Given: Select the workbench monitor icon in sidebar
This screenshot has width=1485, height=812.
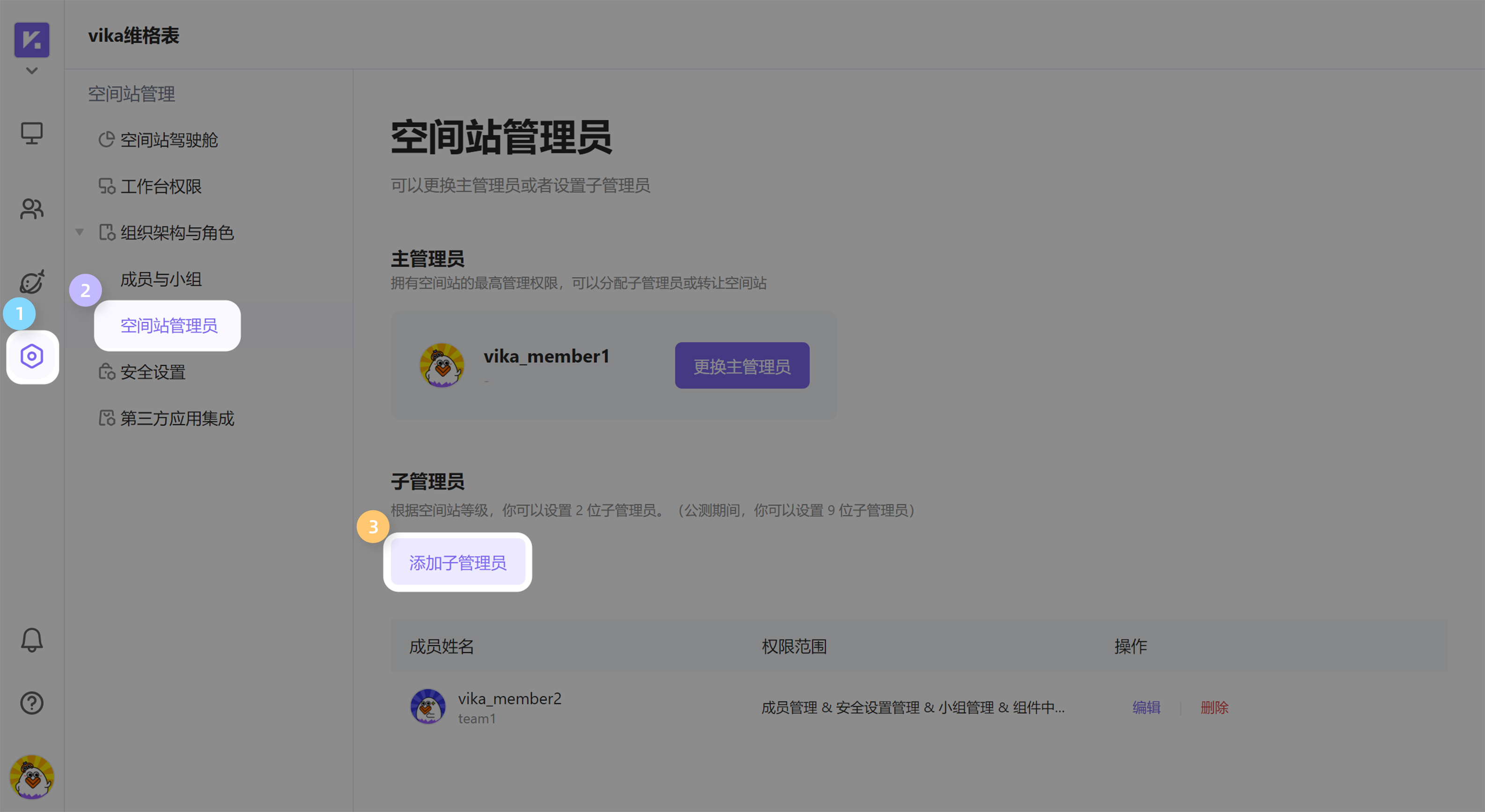Looking at the screenshot, I should pos(32,133).
